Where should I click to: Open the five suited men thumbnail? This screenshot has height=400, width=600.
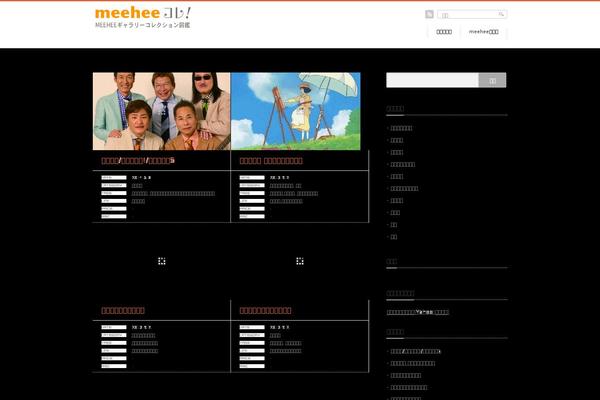(x=161, y=111)
